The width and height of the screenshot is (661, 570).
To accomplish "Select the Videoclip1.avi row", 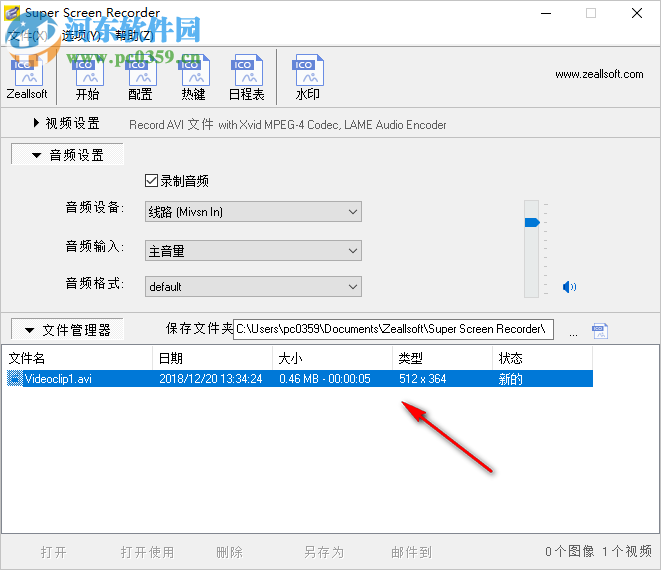I will [300, 379].
